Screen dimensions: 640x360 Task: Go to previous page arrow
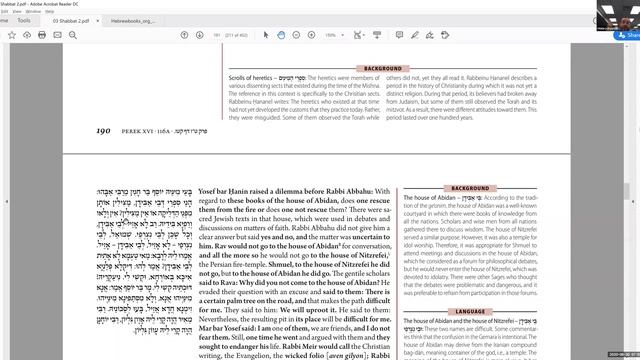184,35
